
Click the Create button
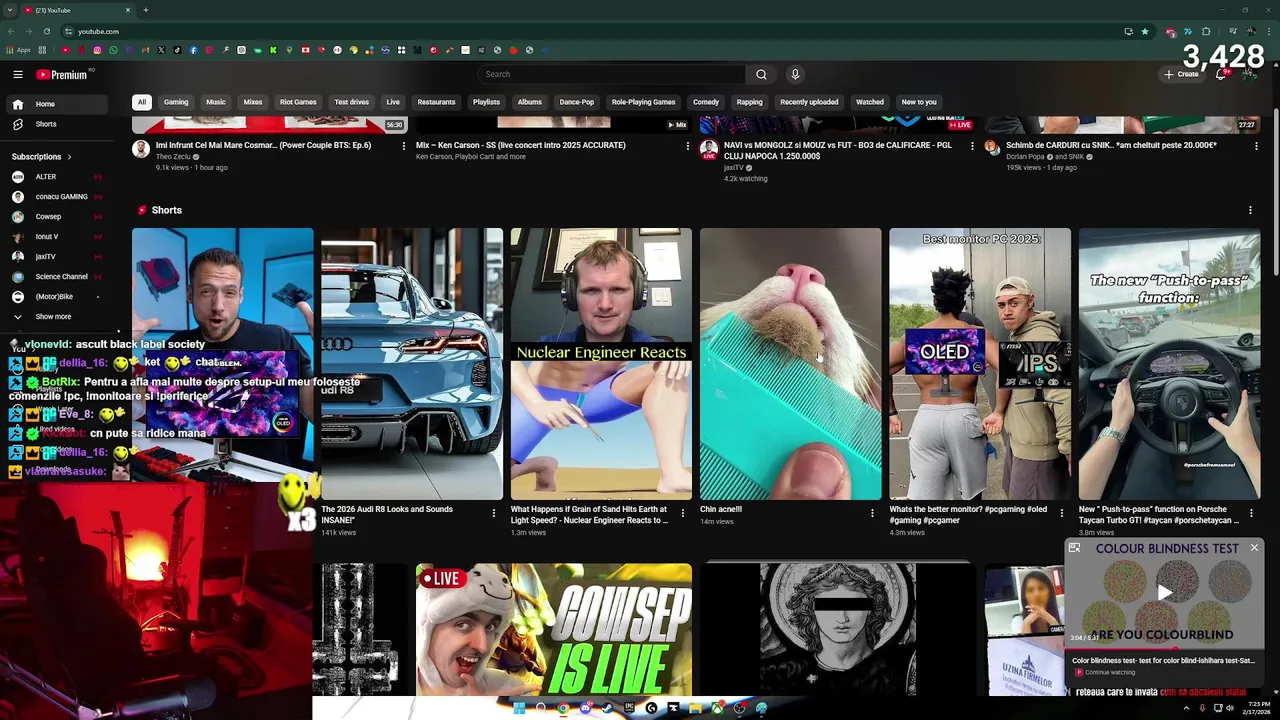pyautogui.click(x=1181, y=74)
